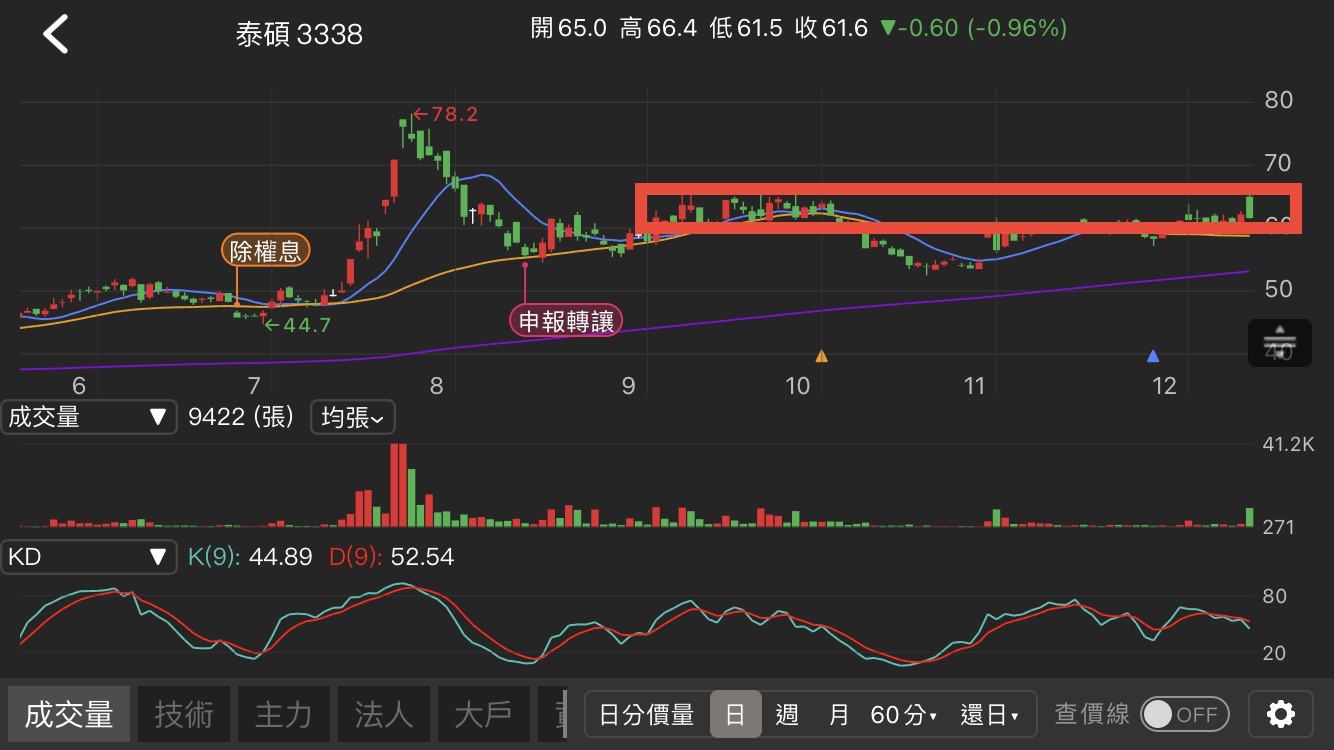The image size is (1334, 750).
Task: Switch to the 成交量 bottom tab
Action: [x=69, y=715]
